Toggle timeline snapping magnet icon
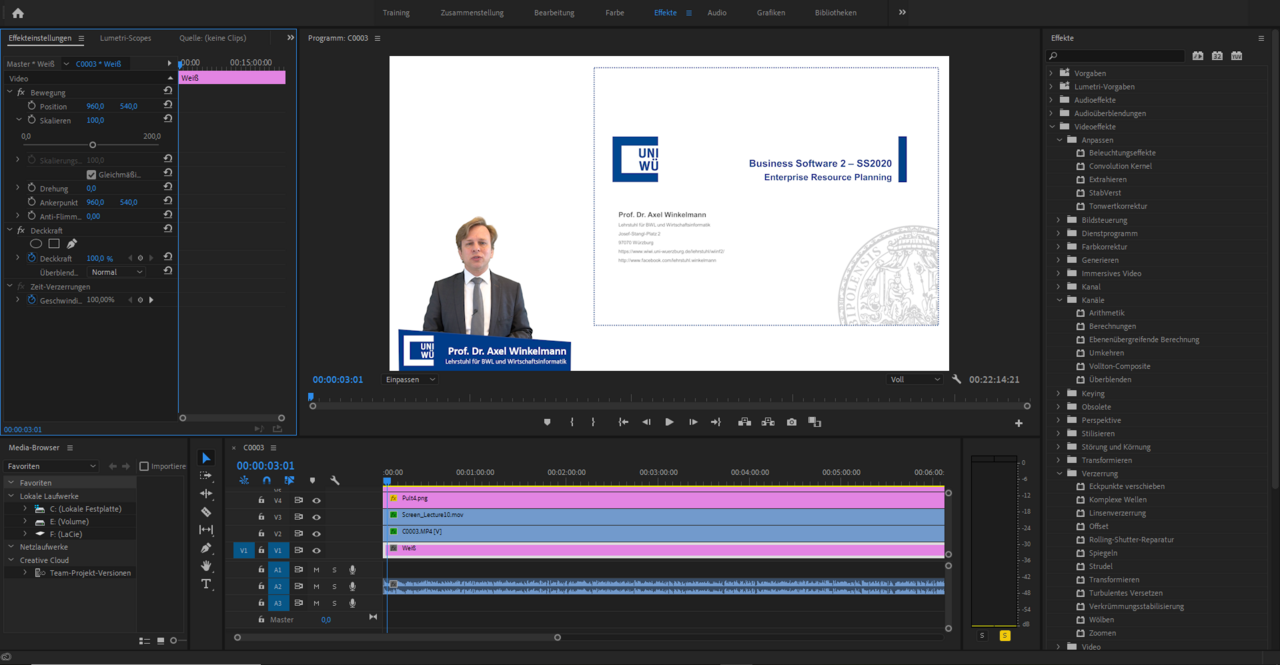Viewport: 1280px width, 665px height. tap(267, 481)
